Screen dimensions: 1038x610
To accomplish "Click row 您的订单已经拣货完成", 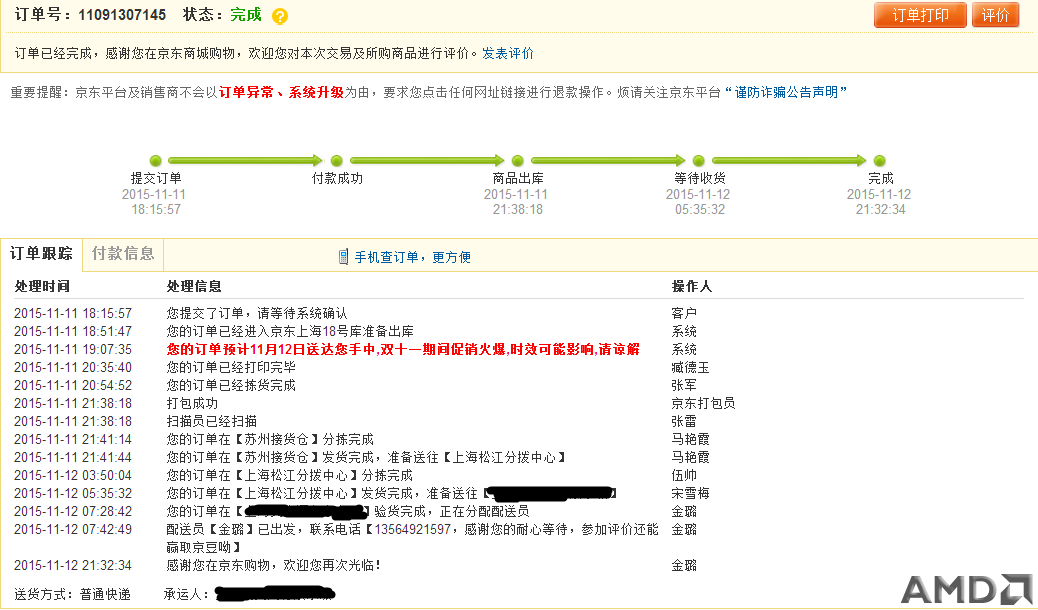I will (x=231, y=385).
